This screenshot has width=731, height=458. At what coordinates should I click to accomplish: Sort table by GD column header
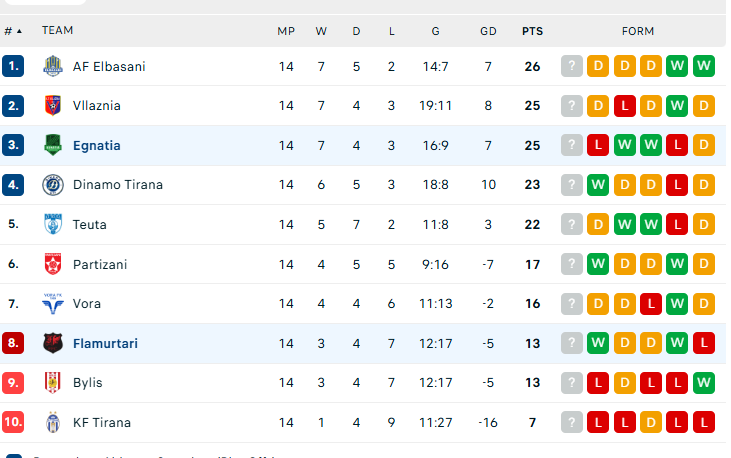coord(488,31)
